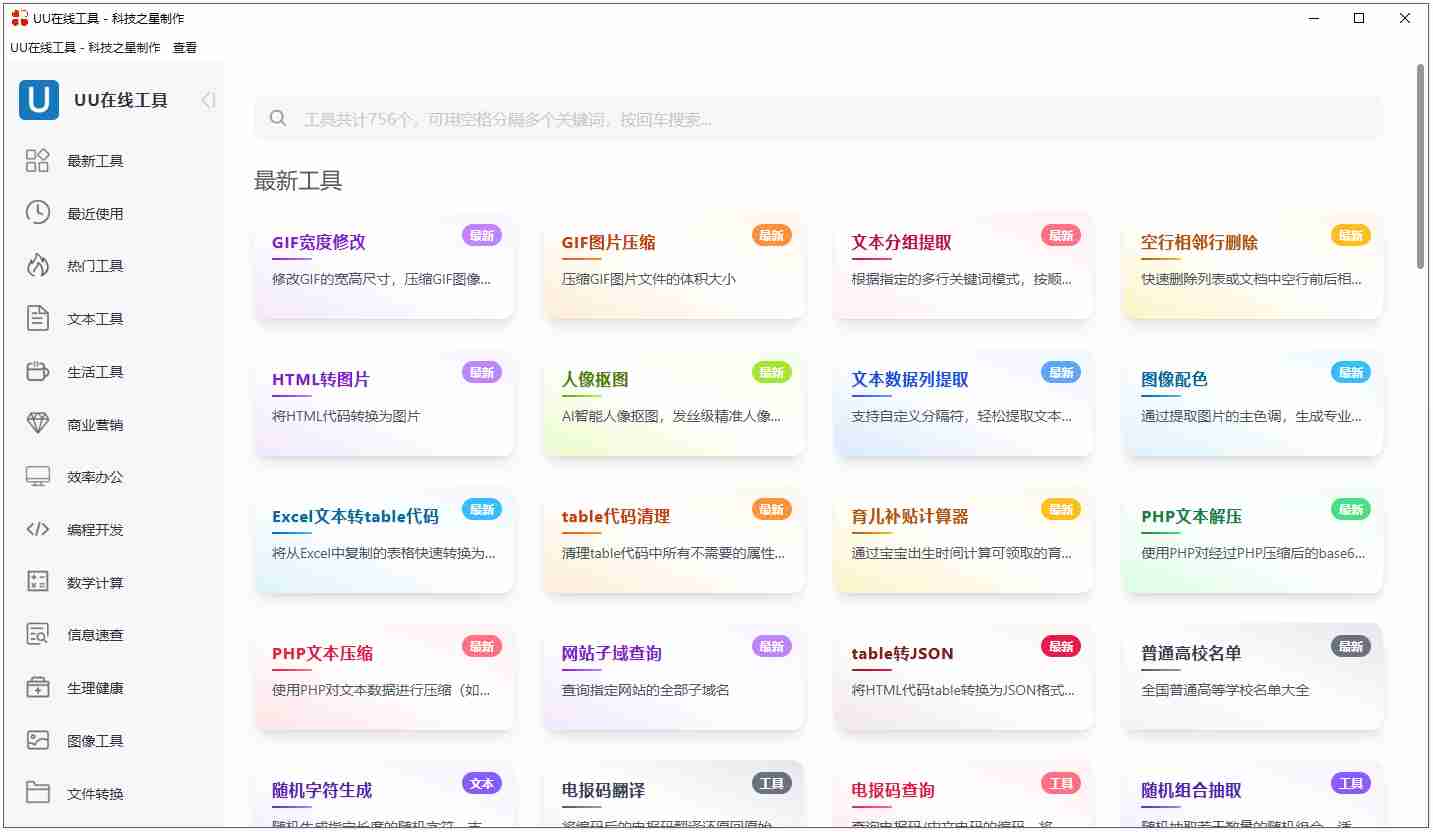Select the 热门工具 flame icon
Screen dimensions: 1433x832
click(x=37, y=266)
